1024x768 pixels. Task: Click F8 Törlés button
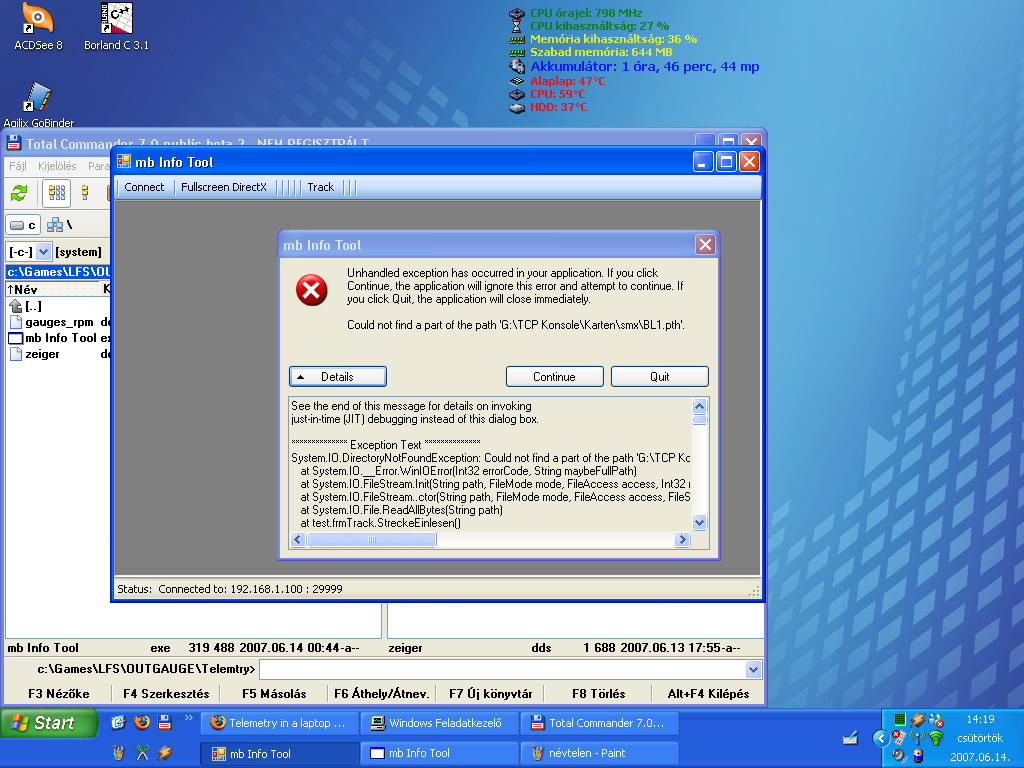coord(598,694)
